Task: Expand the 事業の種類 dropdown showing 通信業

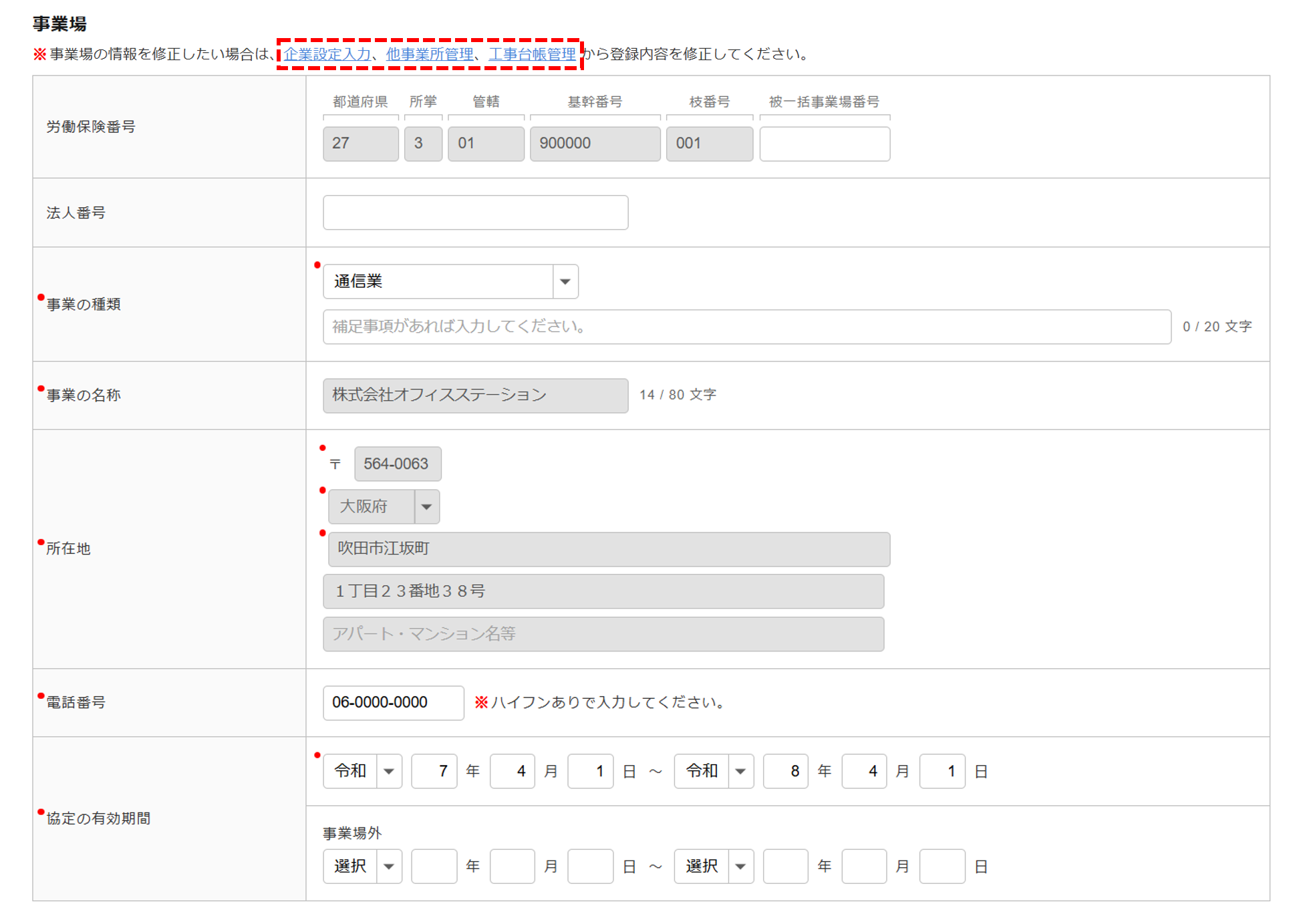Action: click(450, 281)
